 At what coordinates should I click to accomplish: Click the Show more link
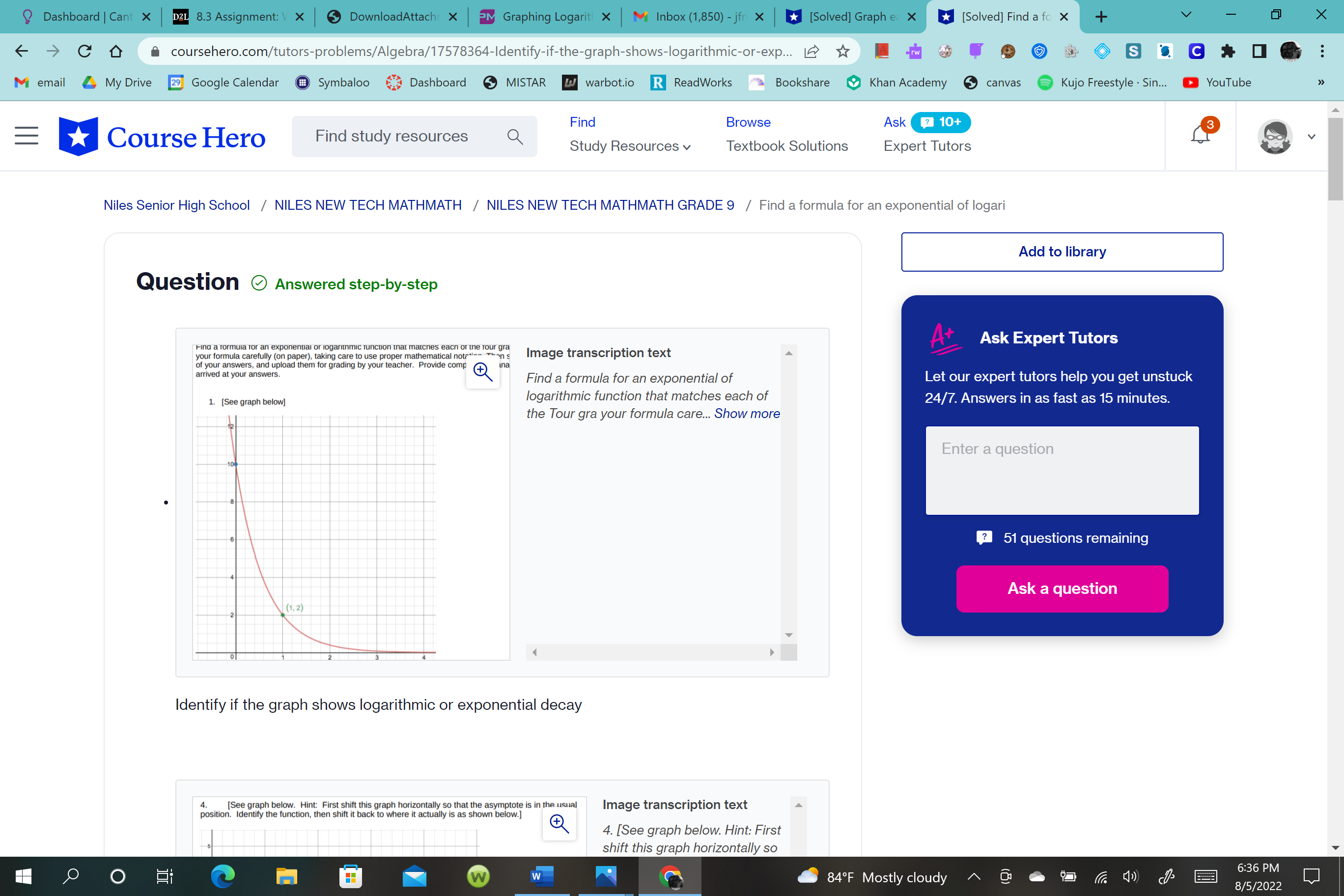click(x=746, y=414)
